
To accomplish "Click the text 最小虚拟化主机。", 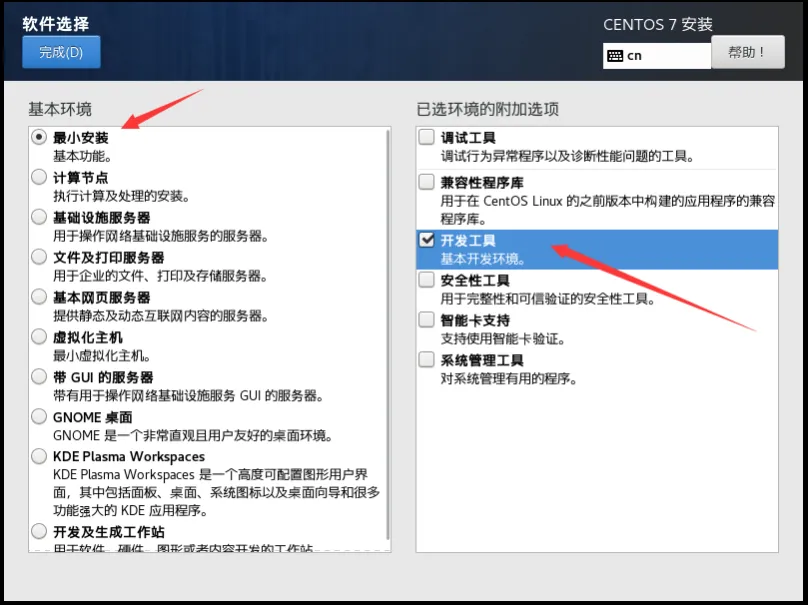I will [x=102, y=356].
